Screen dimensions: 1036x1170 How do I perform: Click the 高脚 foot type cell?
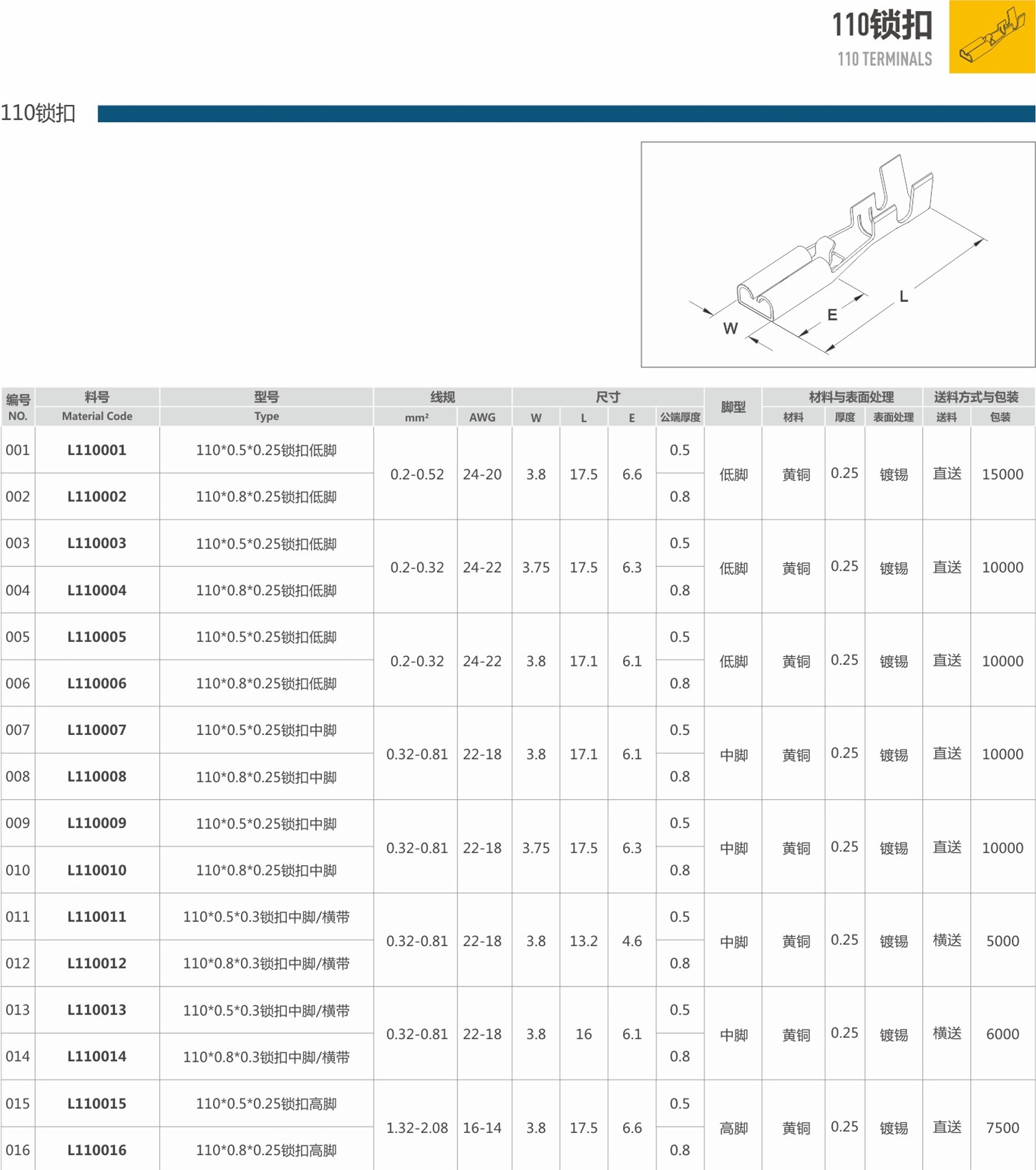(733, 1128)
